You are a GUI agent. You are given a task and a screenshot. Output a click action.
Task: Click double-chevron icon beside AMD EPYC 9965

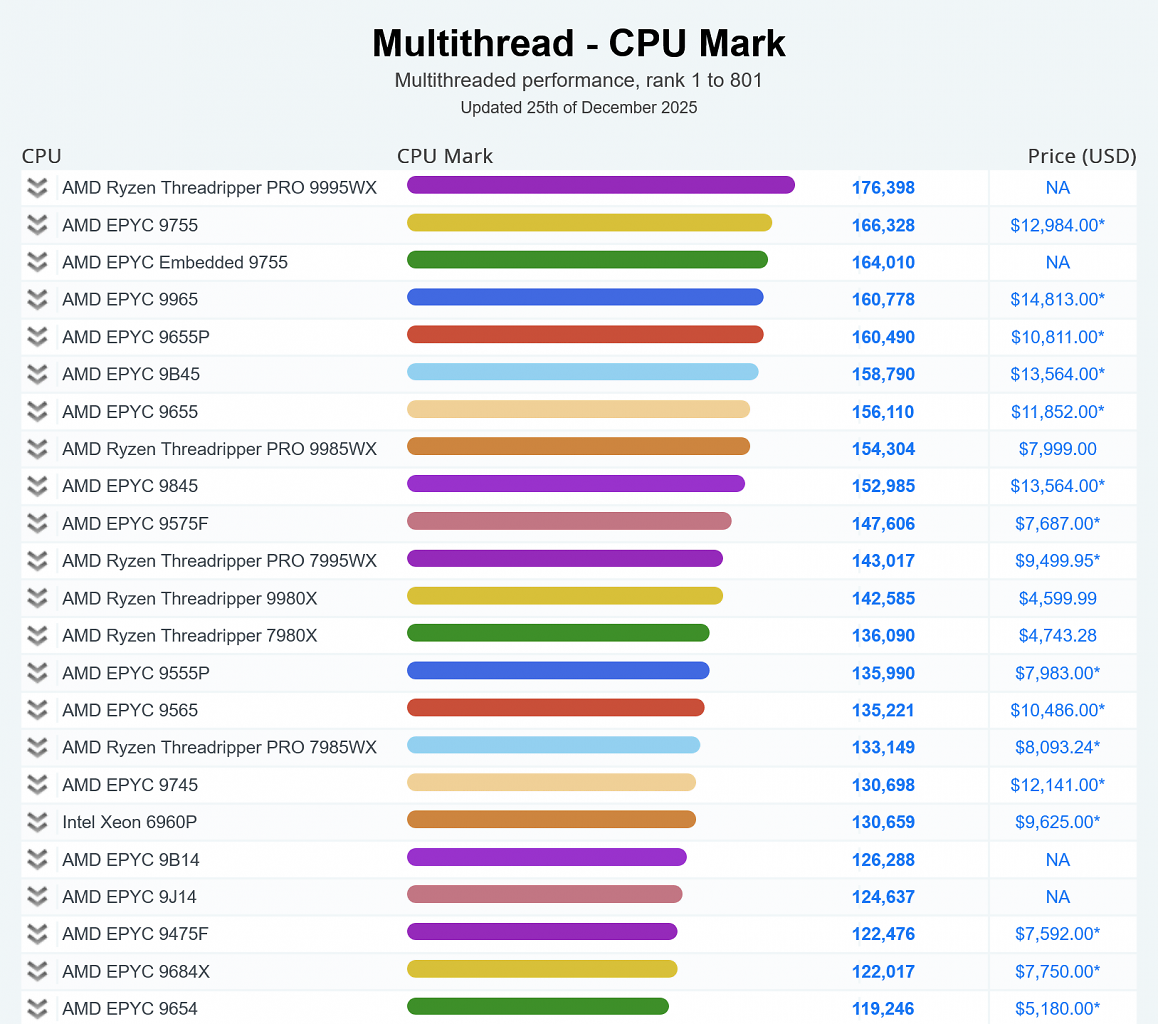click(x=37, y=300)
